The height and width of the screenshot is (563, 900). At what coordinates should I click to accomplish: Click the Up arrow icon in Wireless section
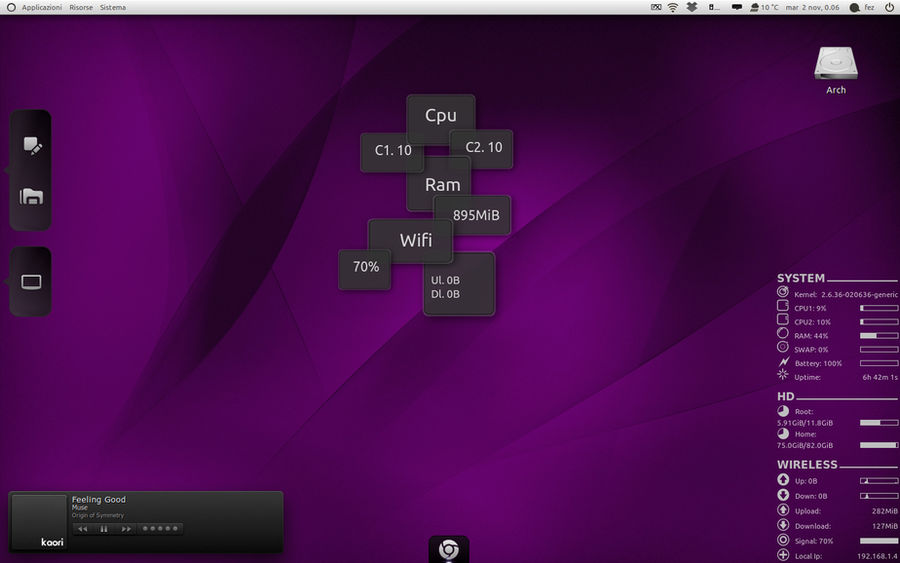(783, 479)
